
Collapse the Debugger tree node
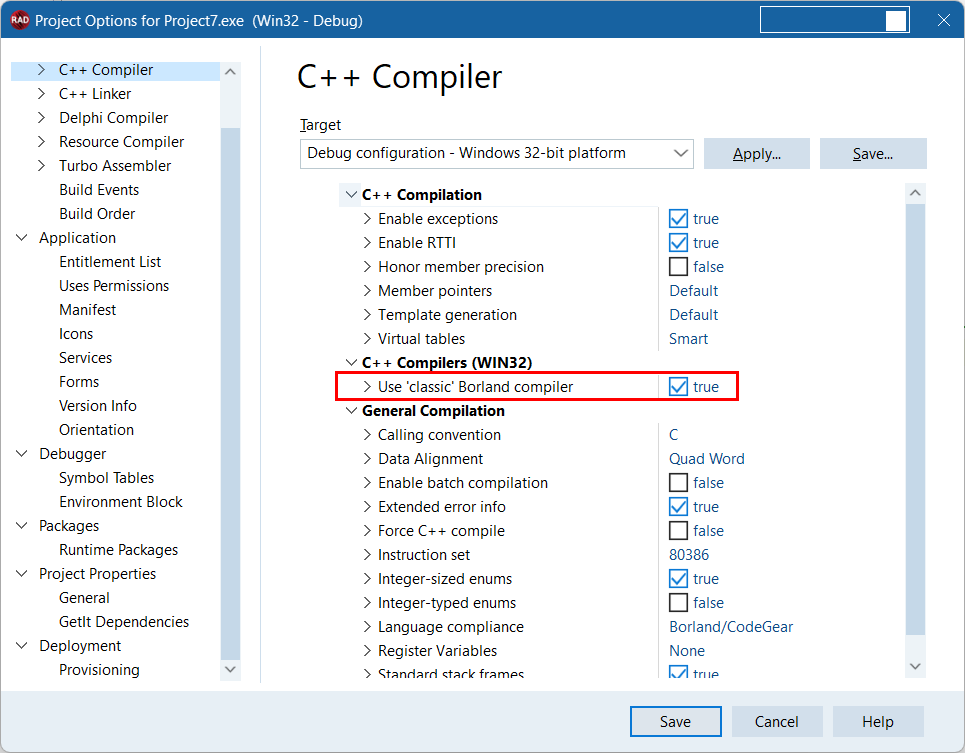tap(22, 454)
